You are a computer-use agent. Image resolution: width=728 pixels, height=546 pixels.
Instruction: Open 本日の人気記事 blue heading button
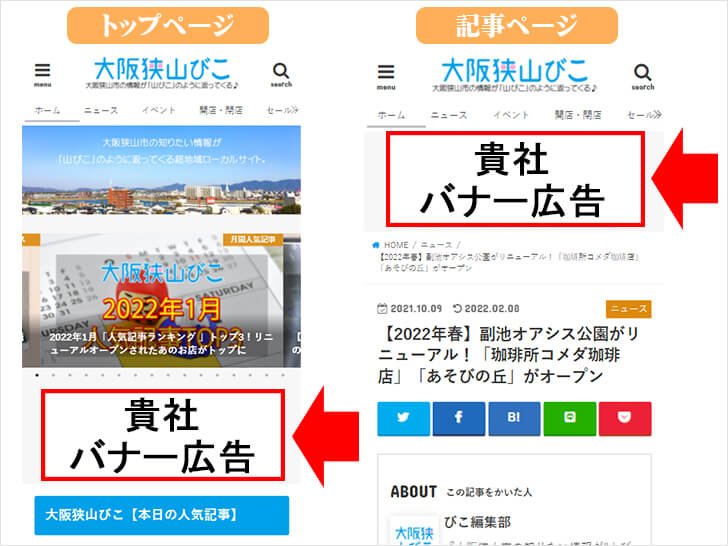161,515
